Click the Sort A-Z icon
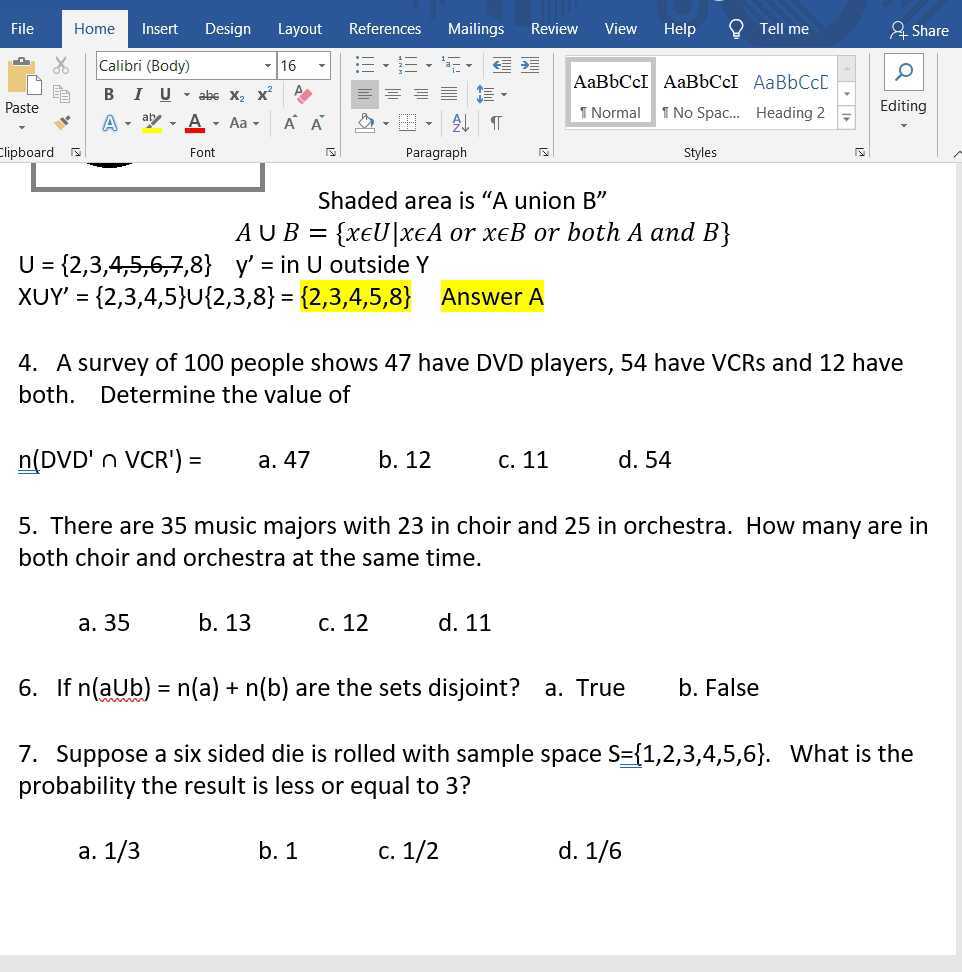 click(x=461, y=123)
